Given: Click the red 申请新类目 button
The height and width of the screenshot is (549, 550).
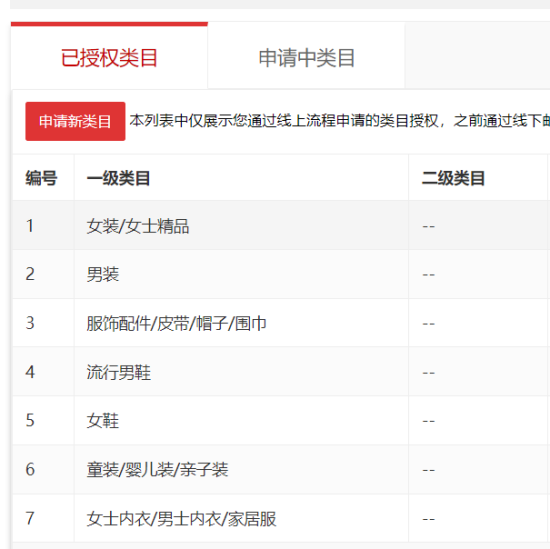Looking at the screenshot, I should pos(75,121).
